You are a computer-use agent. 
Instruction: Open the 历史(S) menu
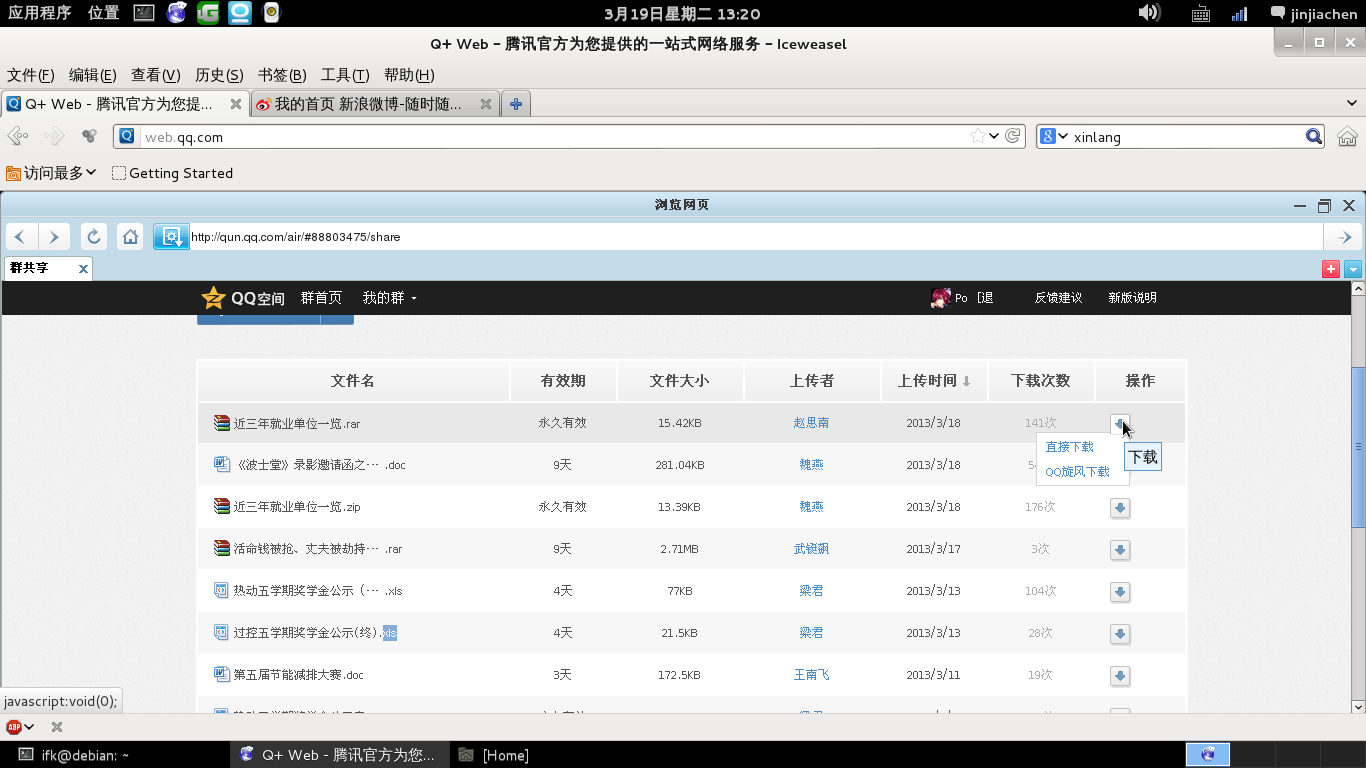[x=219, y=75]
